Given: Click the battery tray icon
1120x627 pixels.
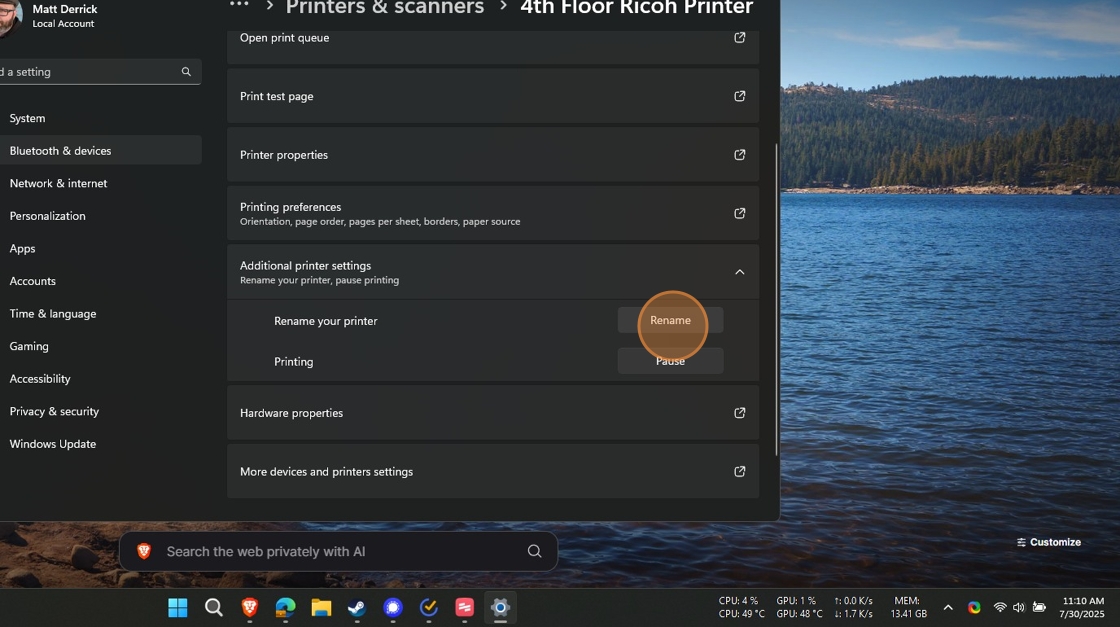Looking at the screenshot, I should point(1039,608).
